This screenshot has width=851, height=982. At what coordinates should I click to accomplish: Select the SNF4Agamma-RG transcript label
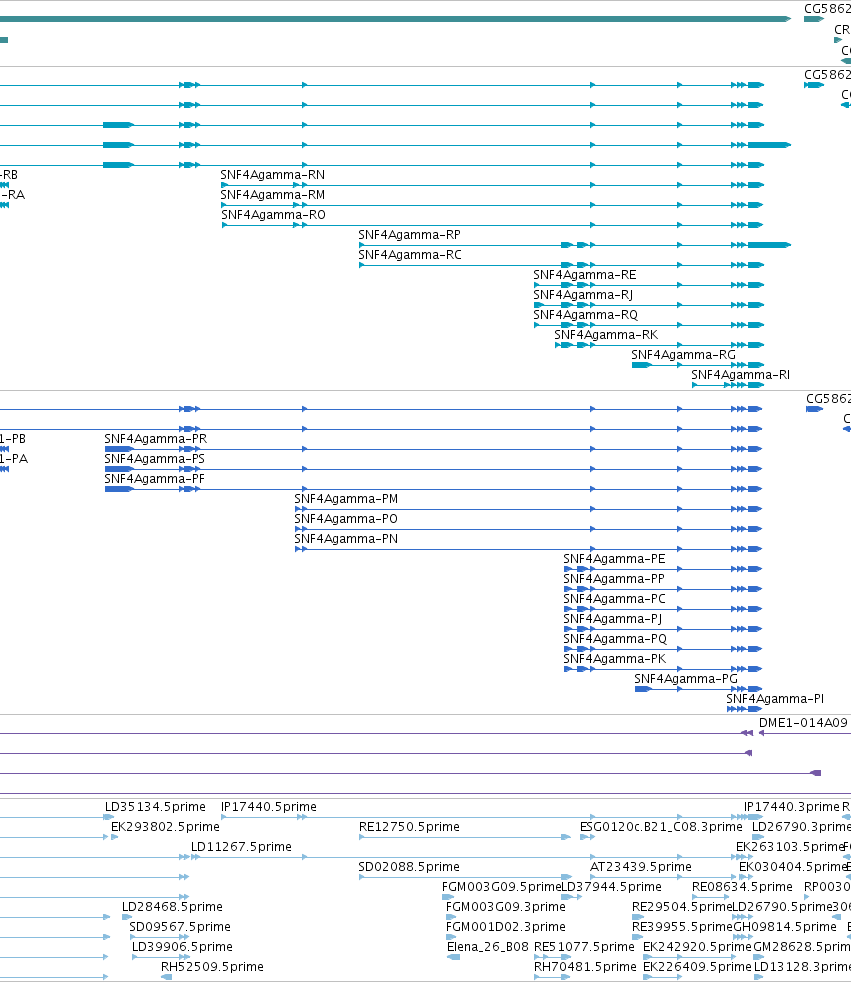(x=683, y=355)
